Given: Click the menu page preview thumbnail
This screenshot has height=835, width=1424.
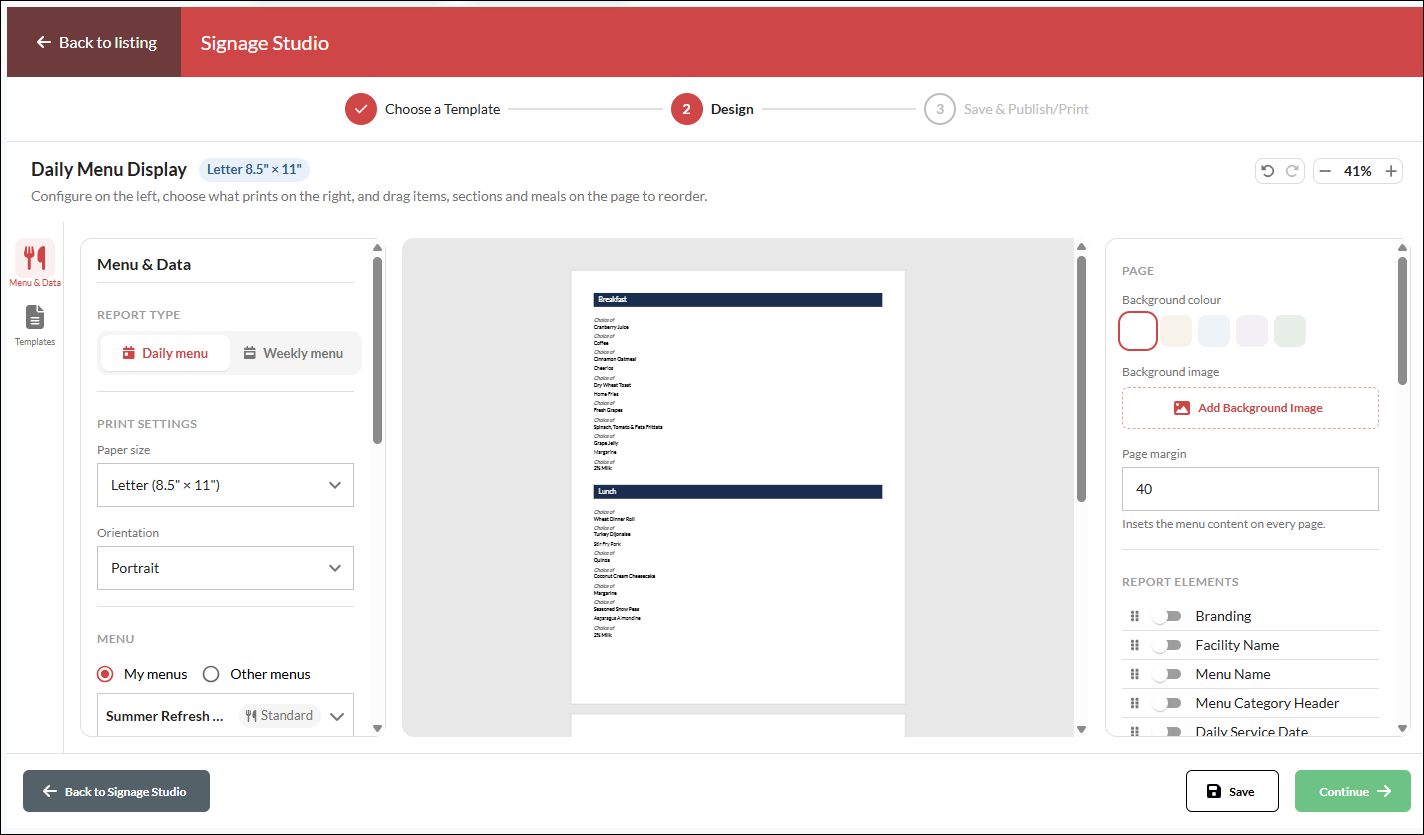Looking at the screenshot, I should click(x=738, y=487).
